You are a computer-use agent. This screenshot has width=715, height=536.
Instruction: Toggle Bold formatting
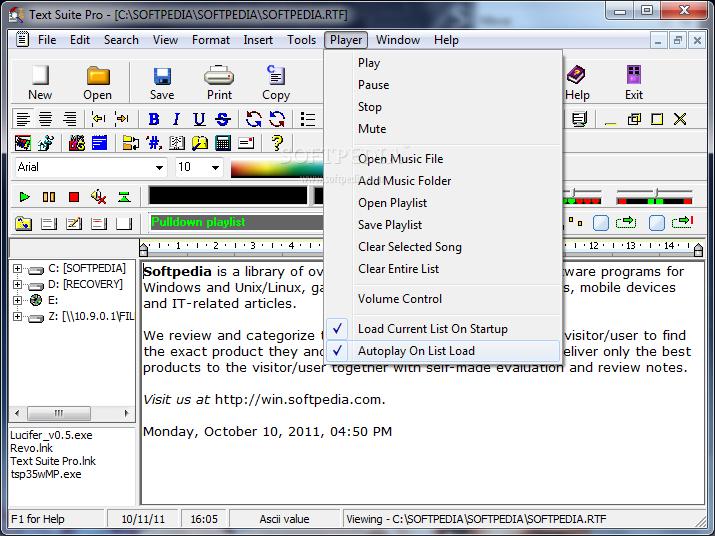[x=154, y=119]
